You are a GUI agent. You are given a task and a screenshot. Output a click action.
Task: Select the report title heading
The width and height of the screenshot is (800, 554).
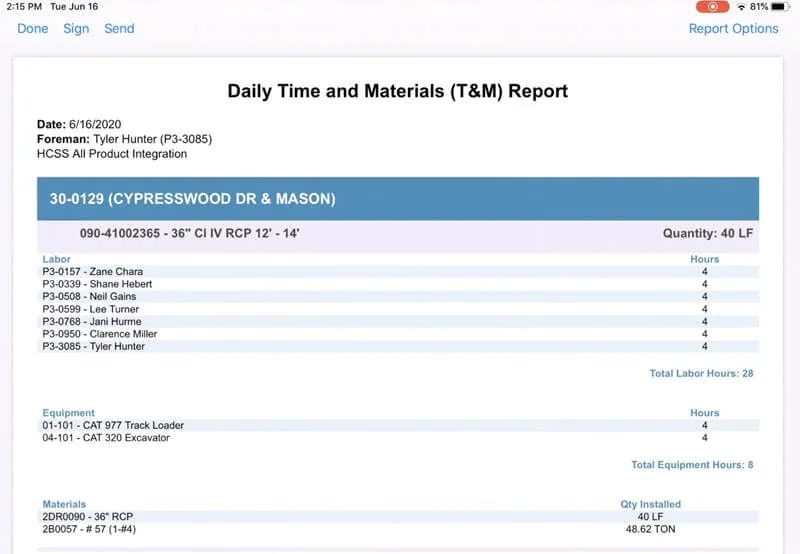(x=397, y=91)
